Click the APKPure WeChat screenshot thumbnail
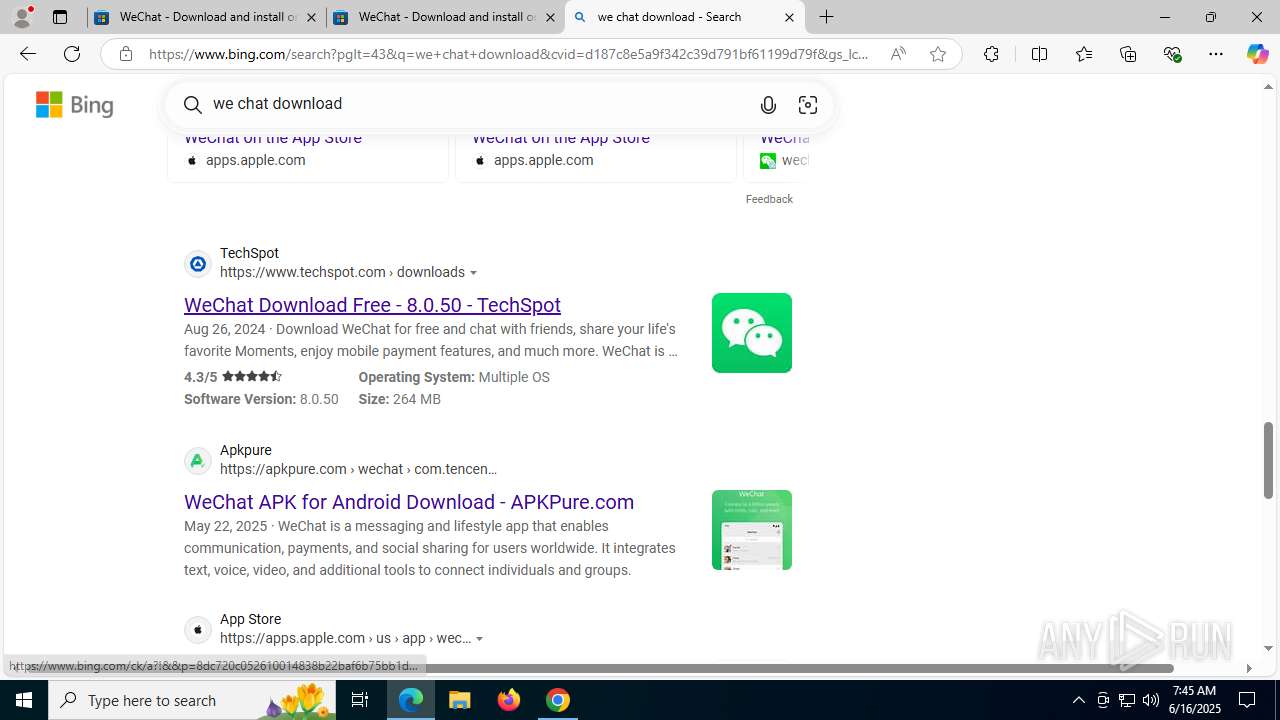Viewport: 1280px width, 720px height. [752, 530]
